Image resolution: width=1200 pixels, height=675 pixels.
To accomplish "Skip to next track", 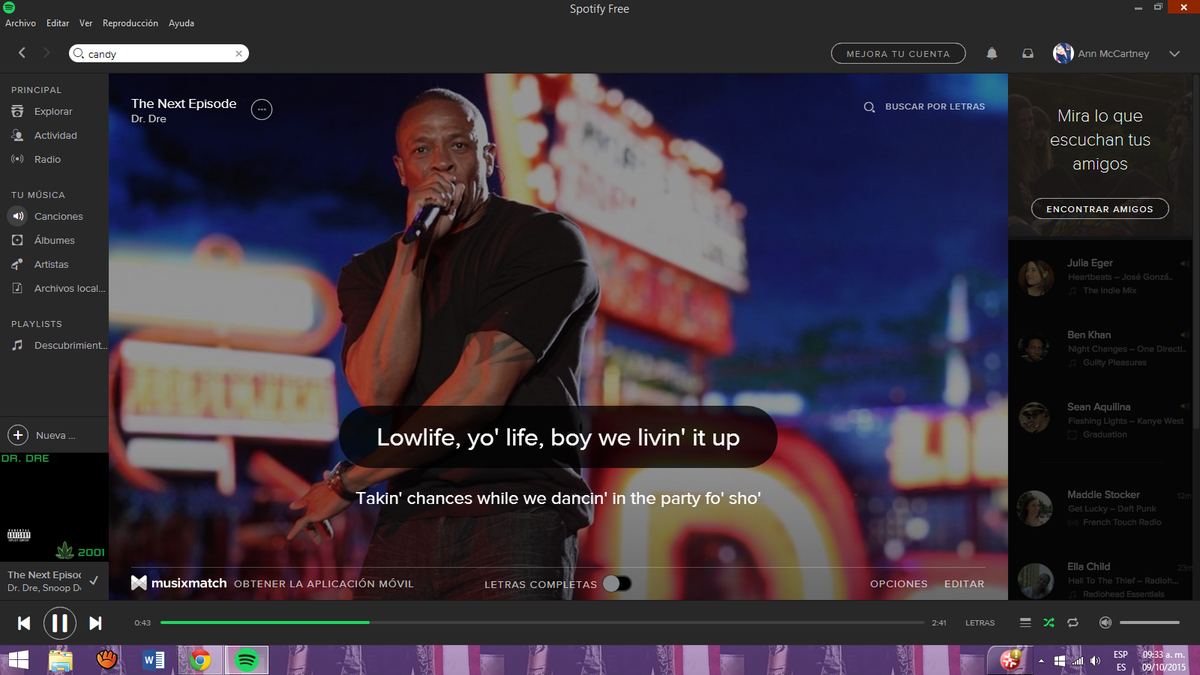I will (95, 623).
